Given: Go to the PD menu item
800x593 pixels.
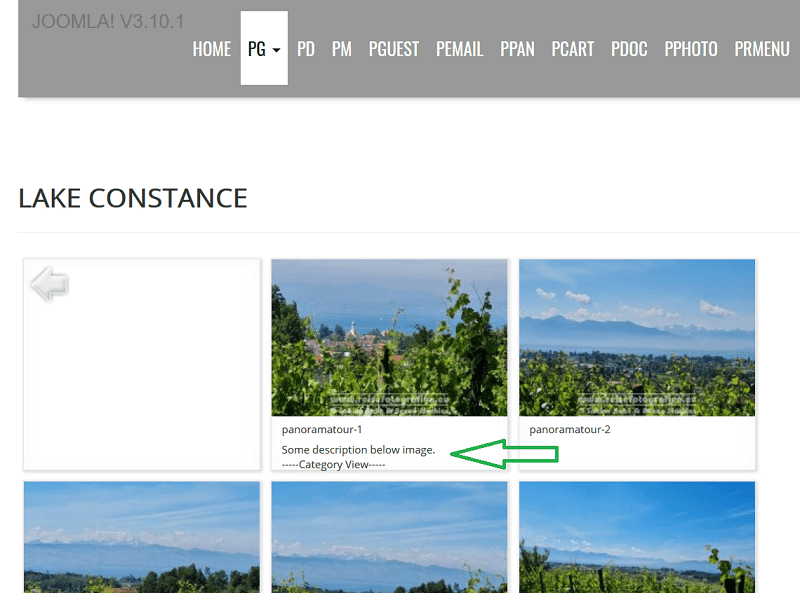Looking at the screenshot, I should (306, 49).
